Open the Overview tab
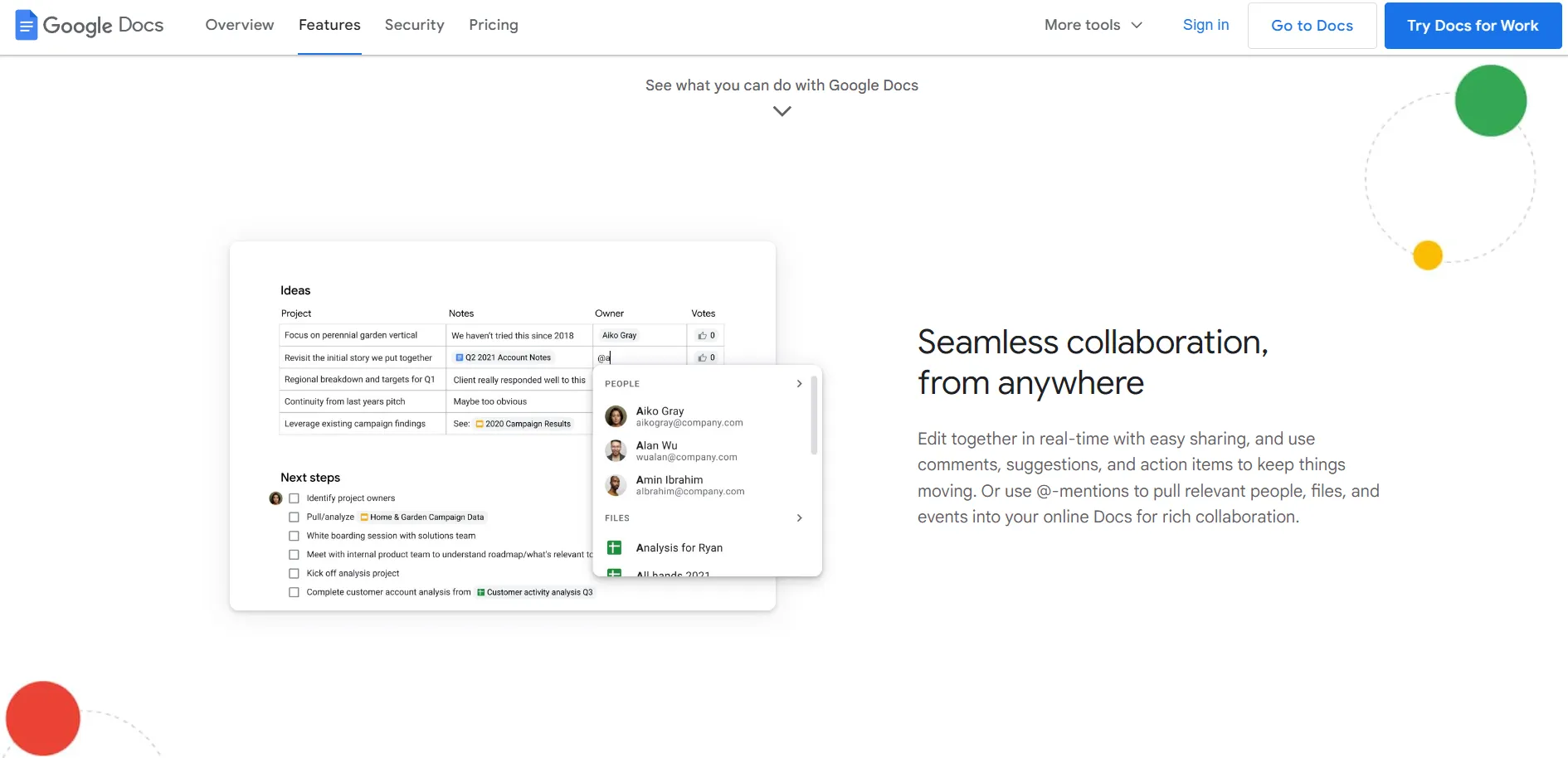1568x758 pixels. coord(240,25)
